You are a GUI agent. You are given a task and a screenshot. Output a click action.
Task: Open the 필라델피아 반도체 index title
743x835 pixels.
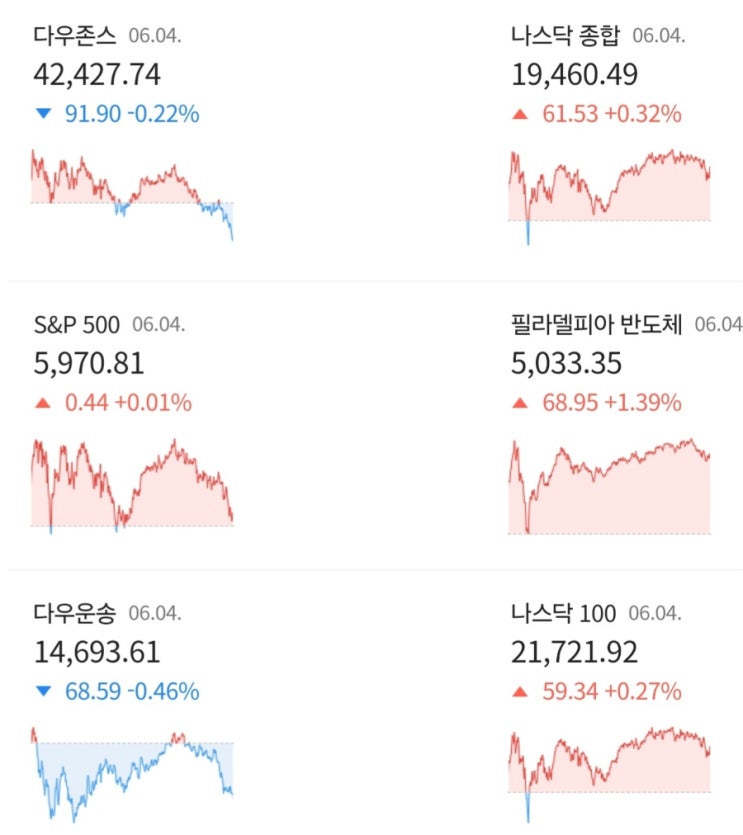596,325
